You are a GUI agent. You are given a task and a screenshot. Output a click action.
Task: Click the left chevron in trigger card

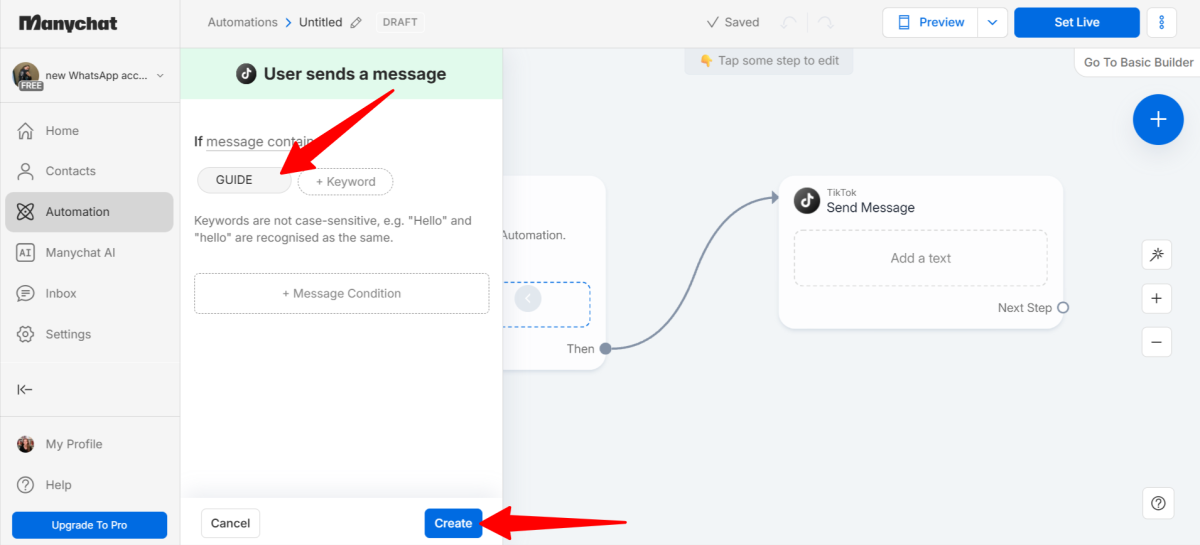[x=529, y=298]
